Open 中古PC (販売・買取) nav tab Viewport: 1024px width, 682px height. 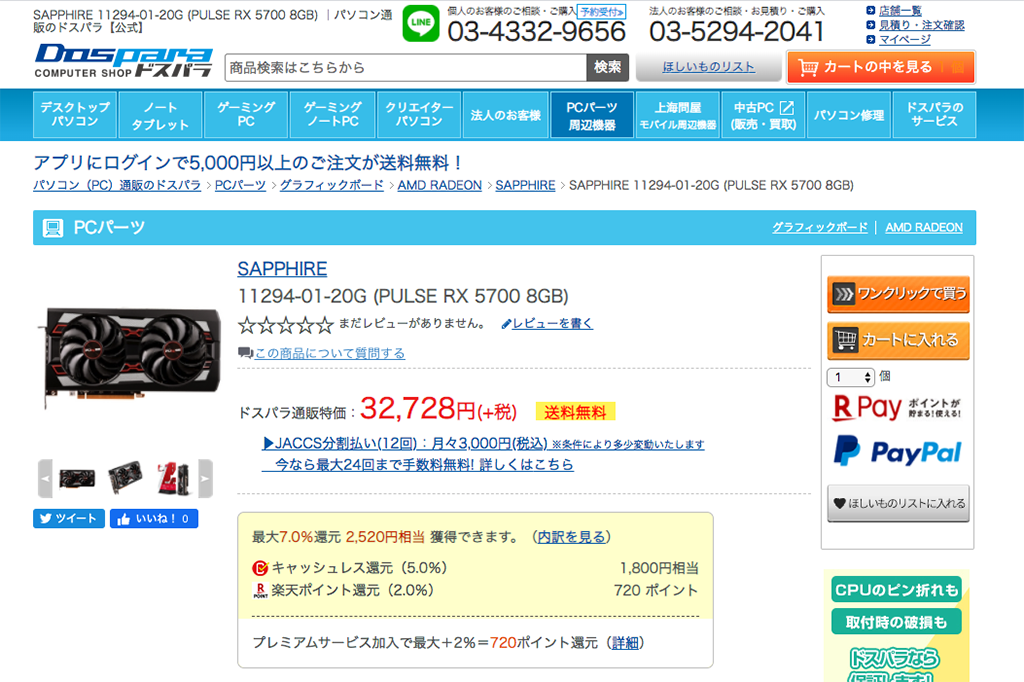[x=763, y=115]
